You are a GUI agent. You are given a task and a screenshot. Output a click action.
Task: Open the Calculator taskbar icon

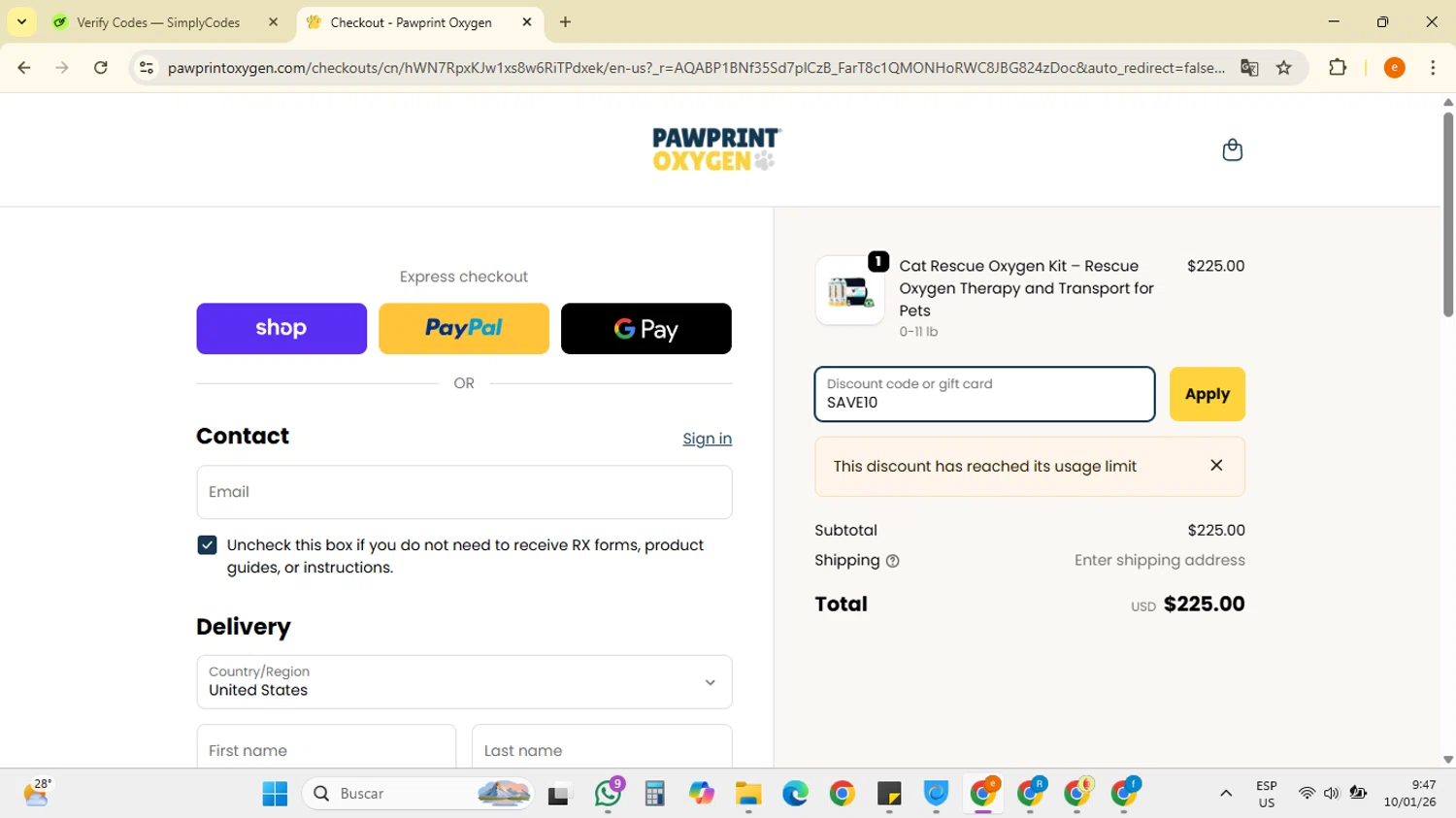tap(655, 794)
